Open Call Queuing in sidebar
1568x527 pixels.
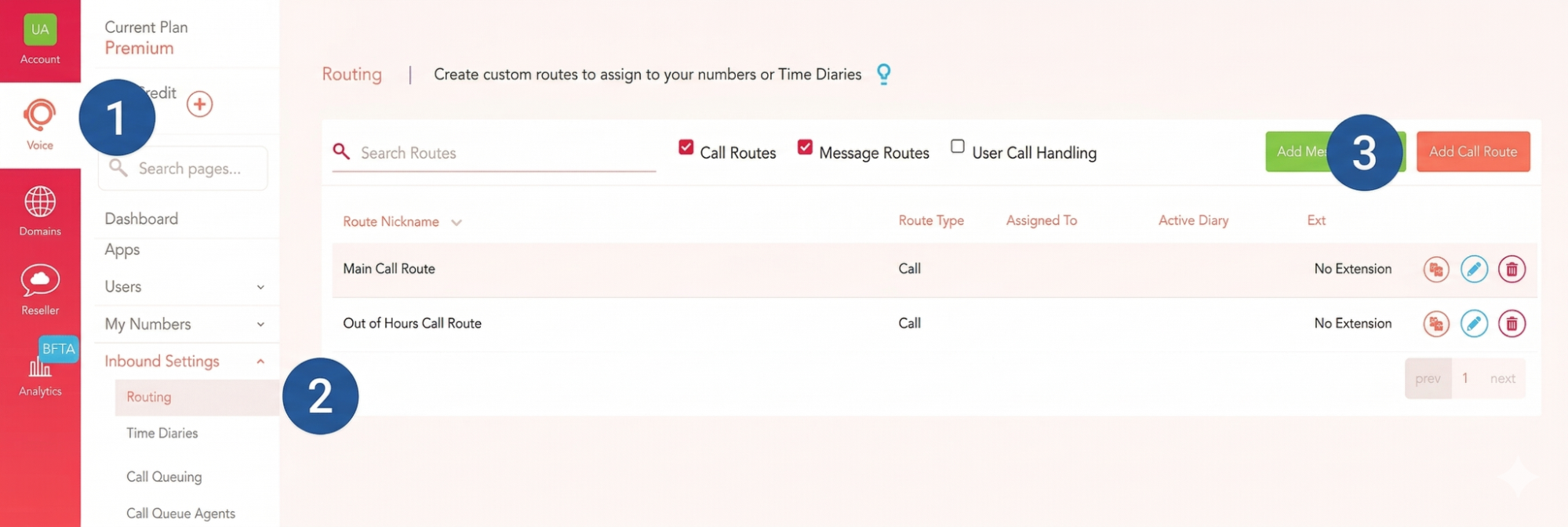click(x=164, y=477)
